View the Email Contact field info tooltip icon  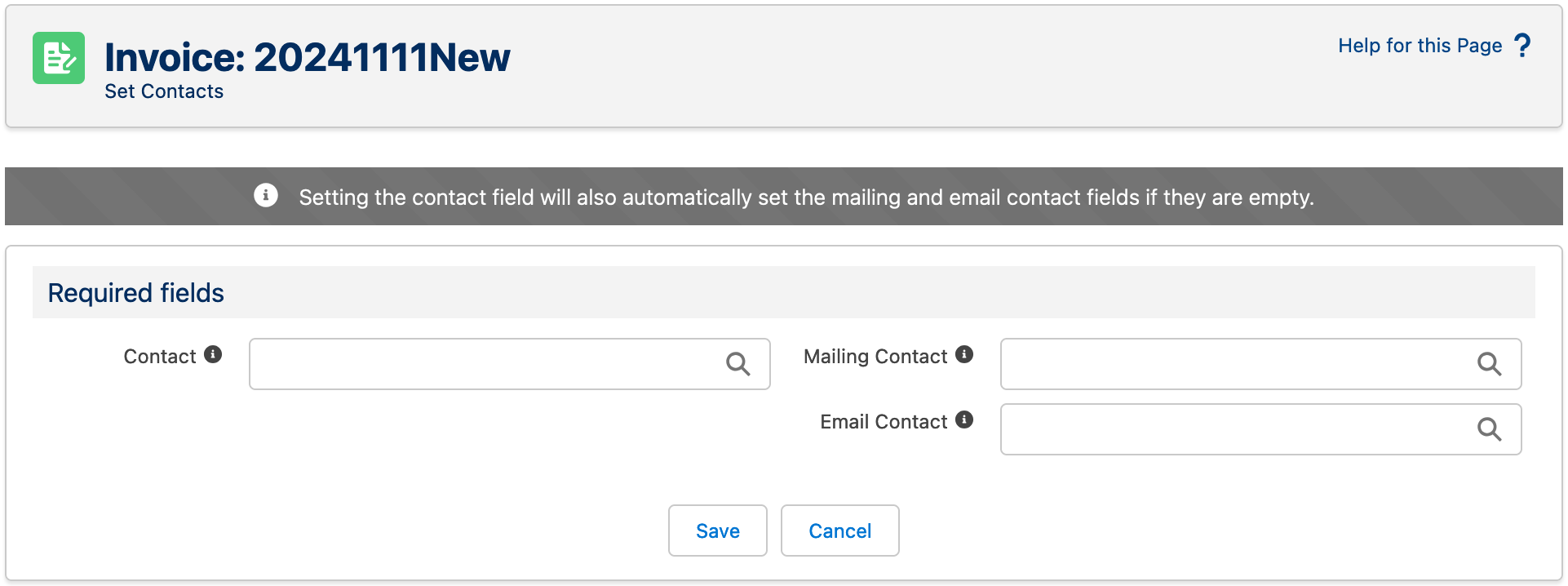pyautogui.click(x=963, y=420)
